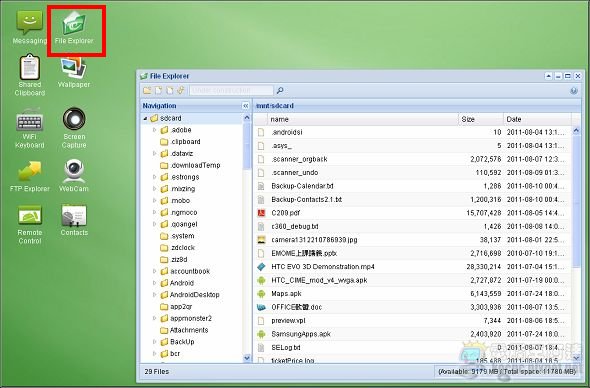Viewport: 590px width, 388px height.
Task: Collapse the sdcard root node
Action: (x=145, y=118)
